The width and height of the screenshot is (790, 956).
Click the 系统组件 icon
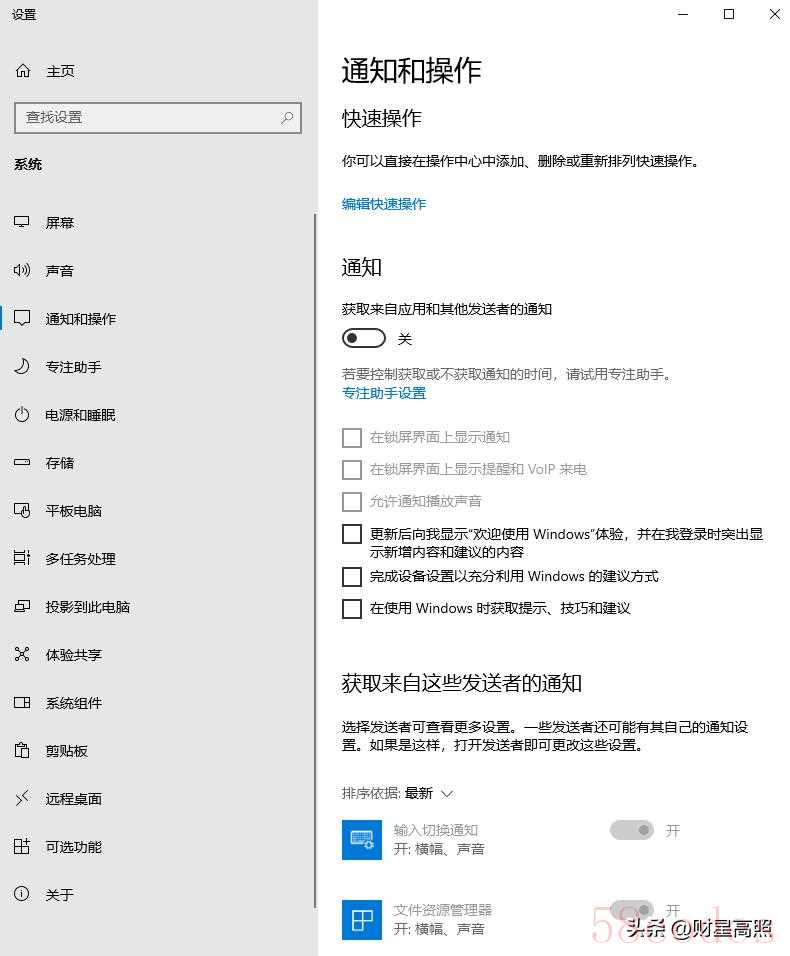22,702
